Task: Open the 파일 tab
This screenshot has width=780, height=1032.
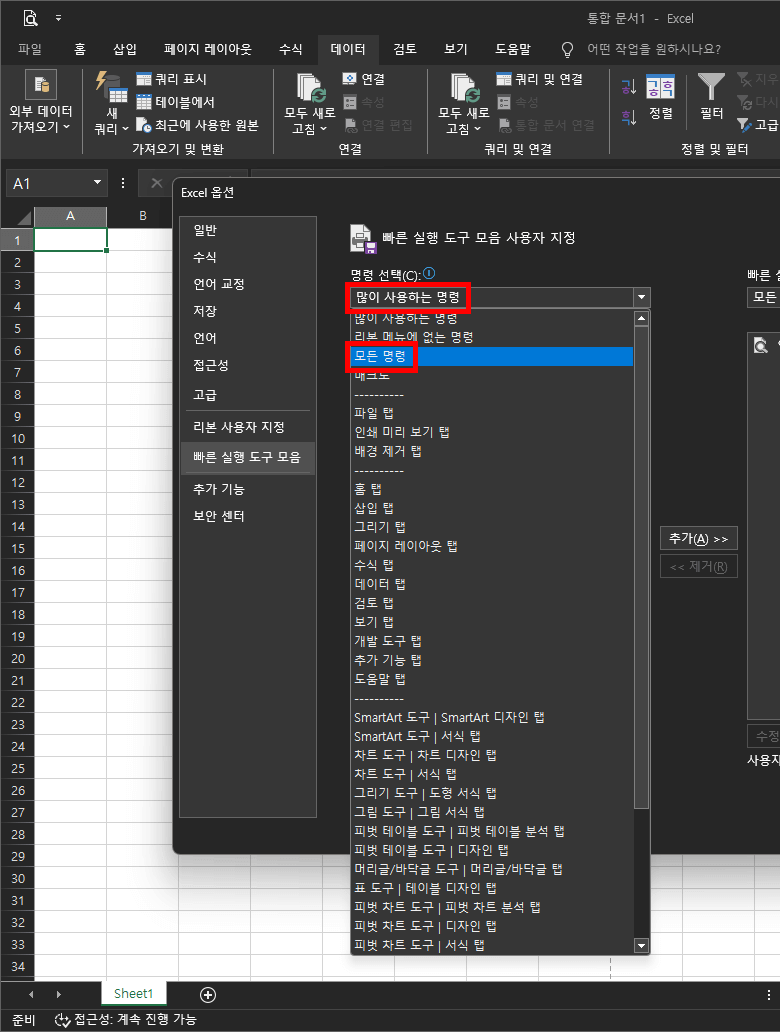Action: (x=30, y=49)
